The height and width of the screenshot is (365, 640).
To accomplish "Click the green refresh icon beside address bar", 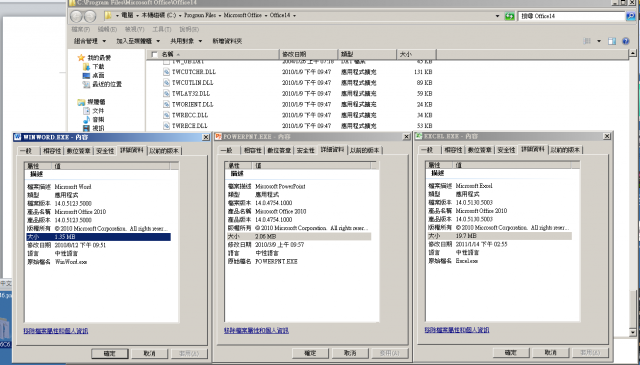I will coord(509,16).
